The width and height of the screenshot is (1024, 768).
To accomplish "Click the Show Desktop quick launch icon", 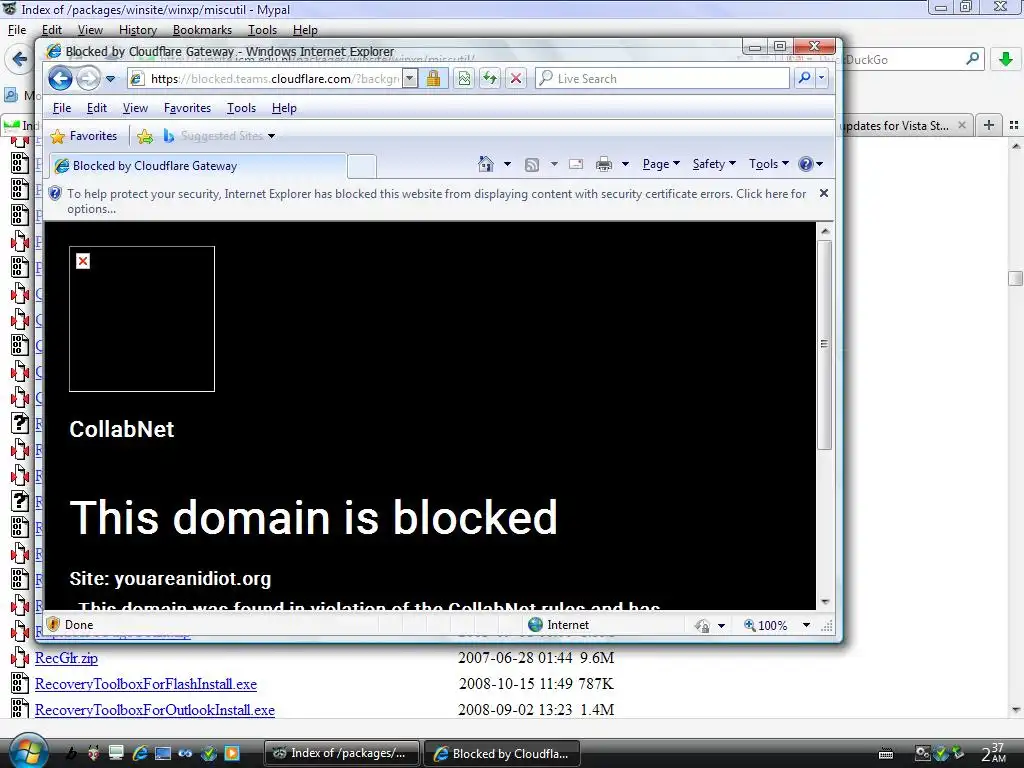I will click(116, 753).
